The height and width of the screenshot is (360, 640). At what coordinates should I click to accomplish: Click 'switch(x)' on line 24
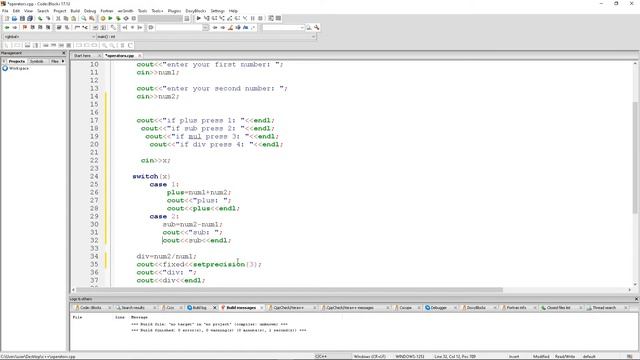tap(151, 176)
